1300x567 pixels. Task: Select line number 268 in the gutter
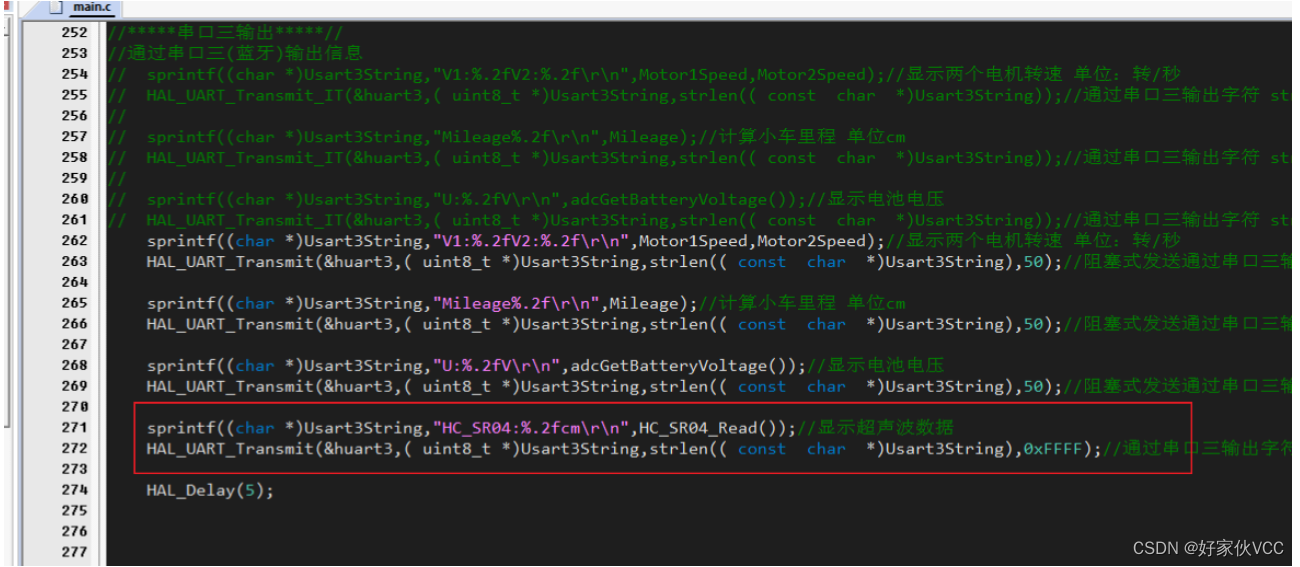click(x=74, y=366)
